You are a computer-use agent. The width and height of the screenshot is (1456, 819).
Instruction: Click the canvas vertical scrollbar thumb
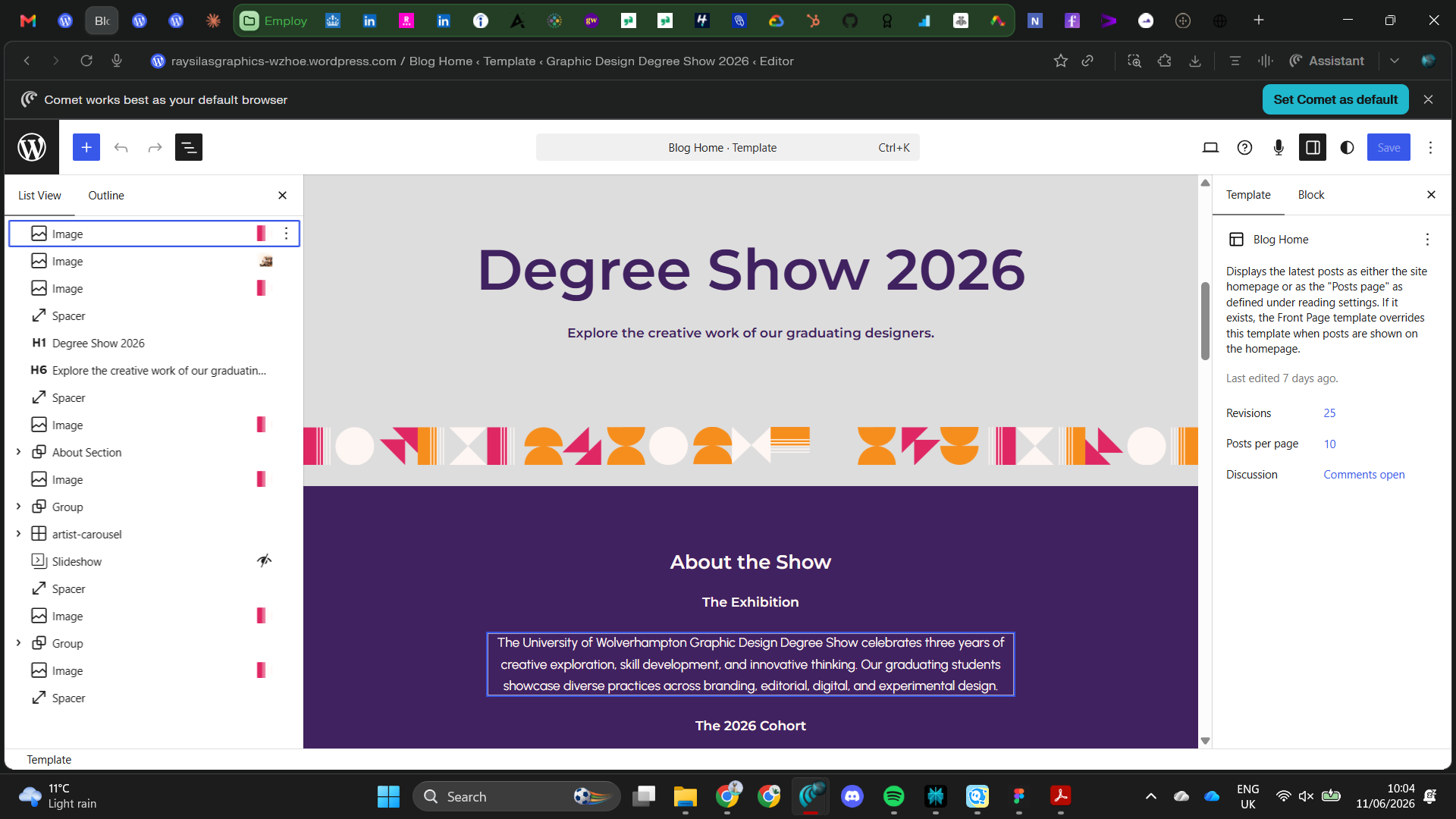(1205, 321)
